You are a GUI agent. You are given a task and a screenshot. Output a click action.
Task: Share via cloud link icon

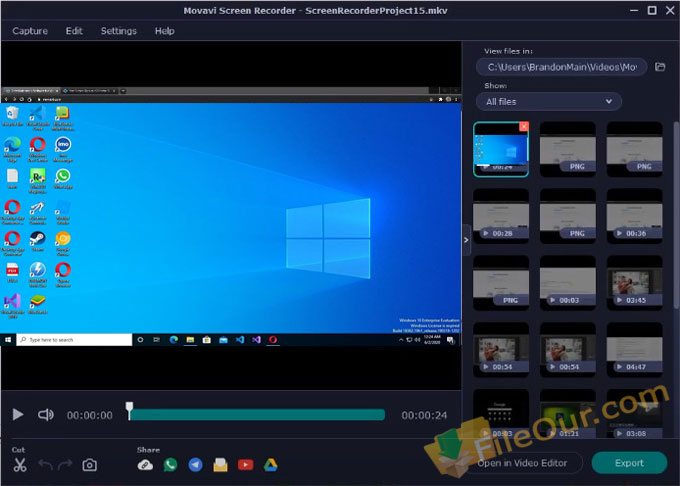click(x=145, y=465)
